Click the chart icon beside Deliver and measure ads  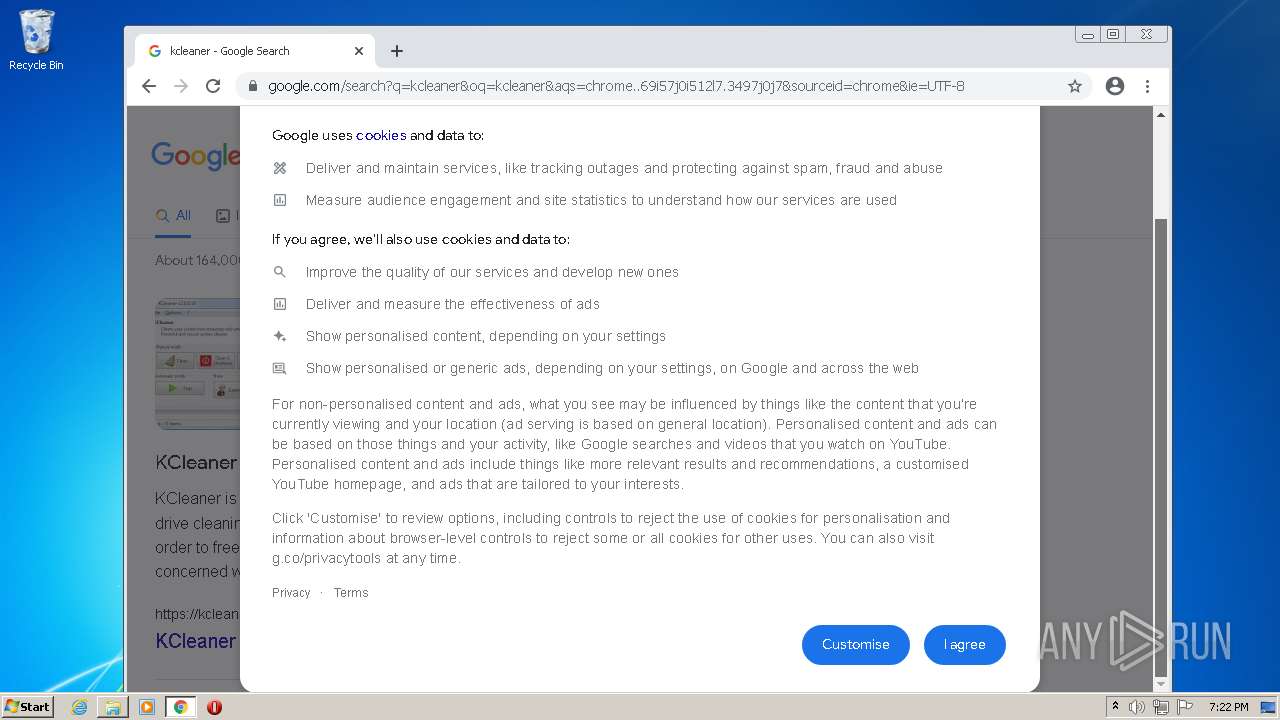pyautogui.click(x=280, y=304)
